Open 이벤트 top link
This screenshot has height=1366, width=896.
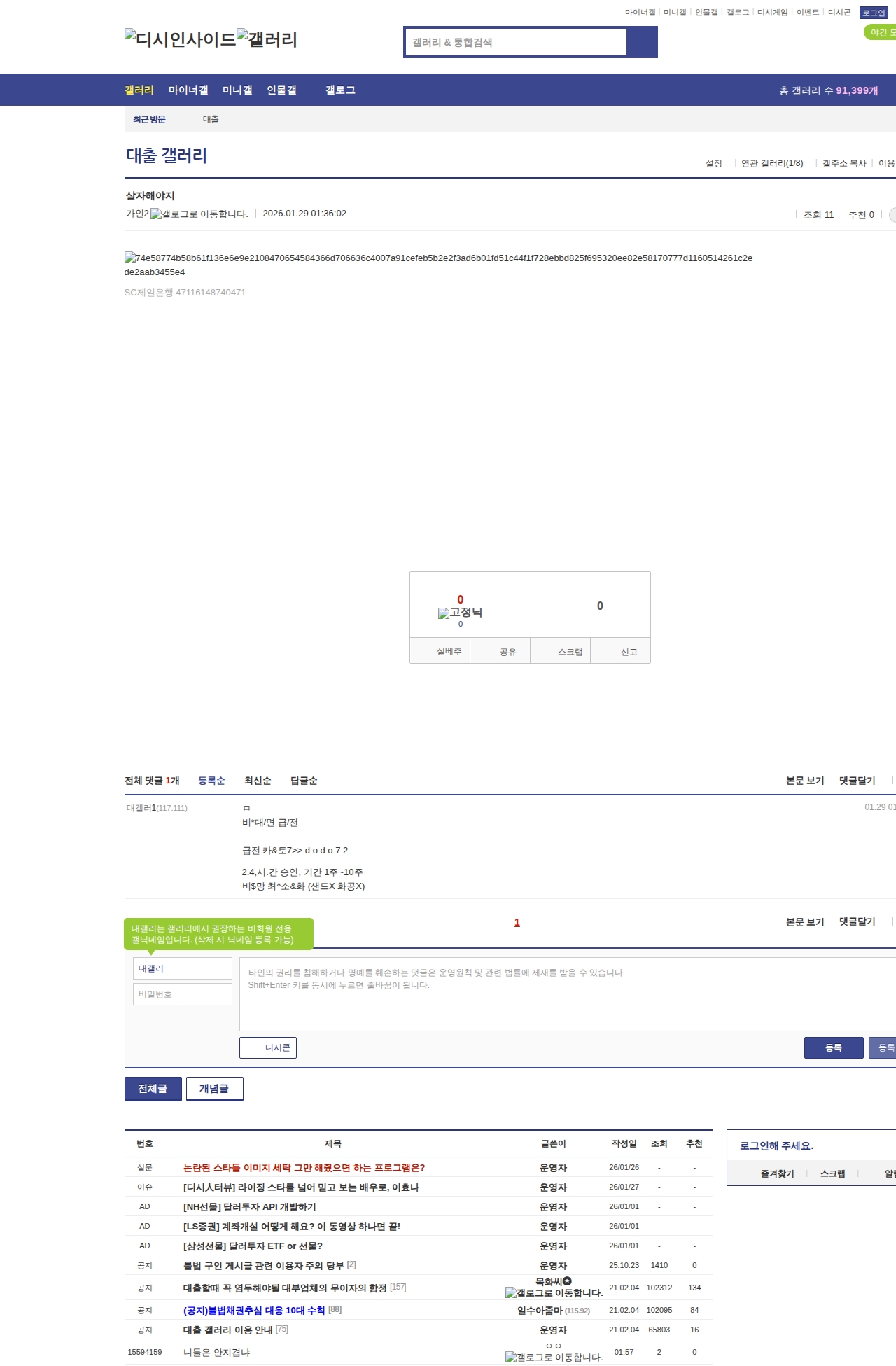(x=808, y=13)
